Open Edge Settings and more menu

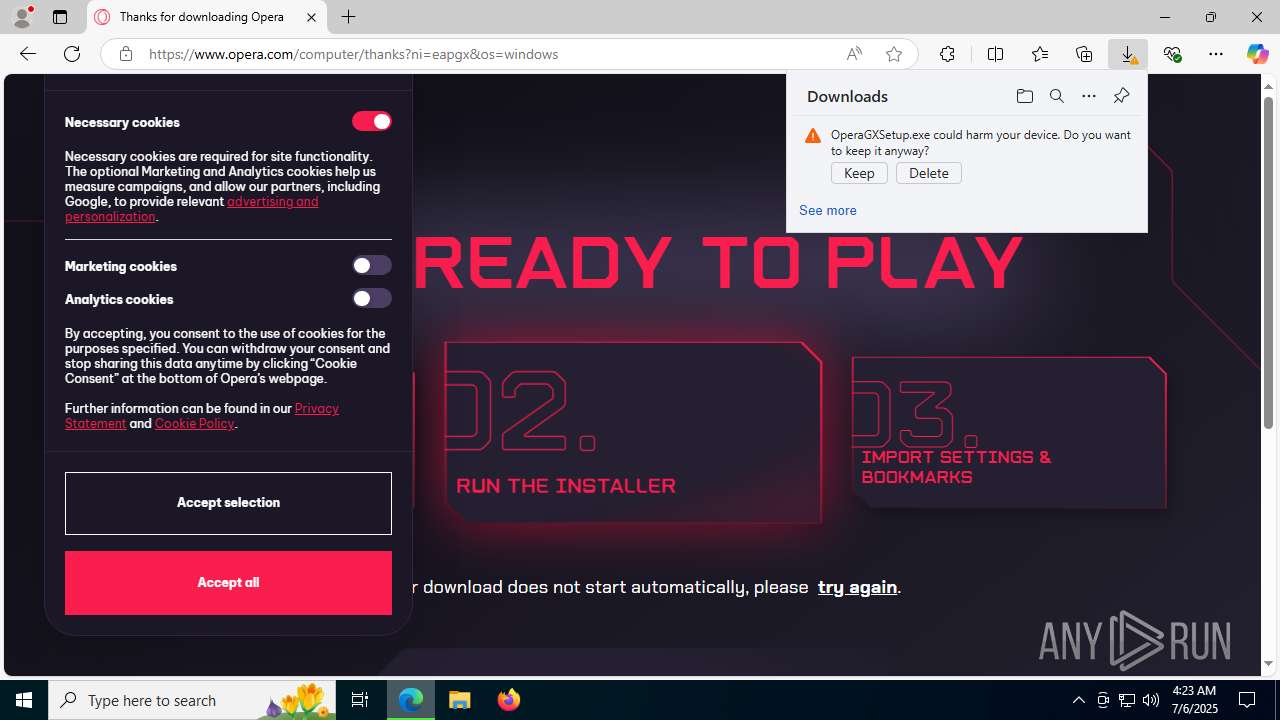(1216, 54)
